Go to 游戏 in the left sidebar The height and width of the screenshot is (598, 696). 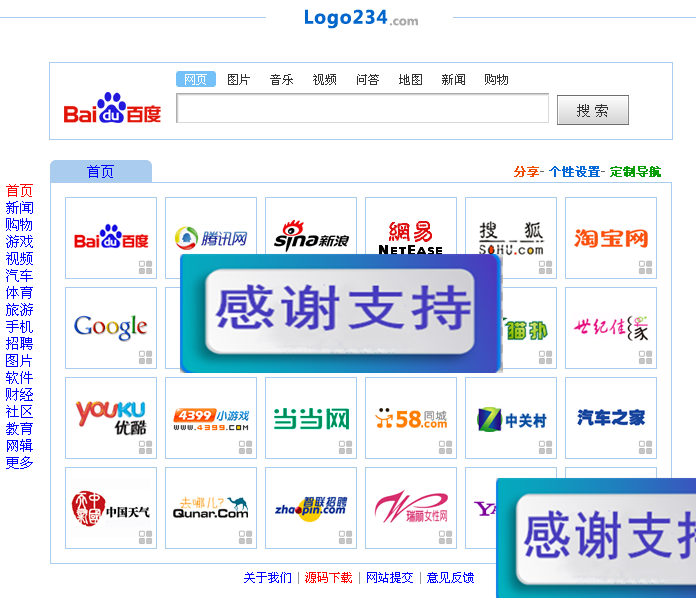click(x=19, y=242)
